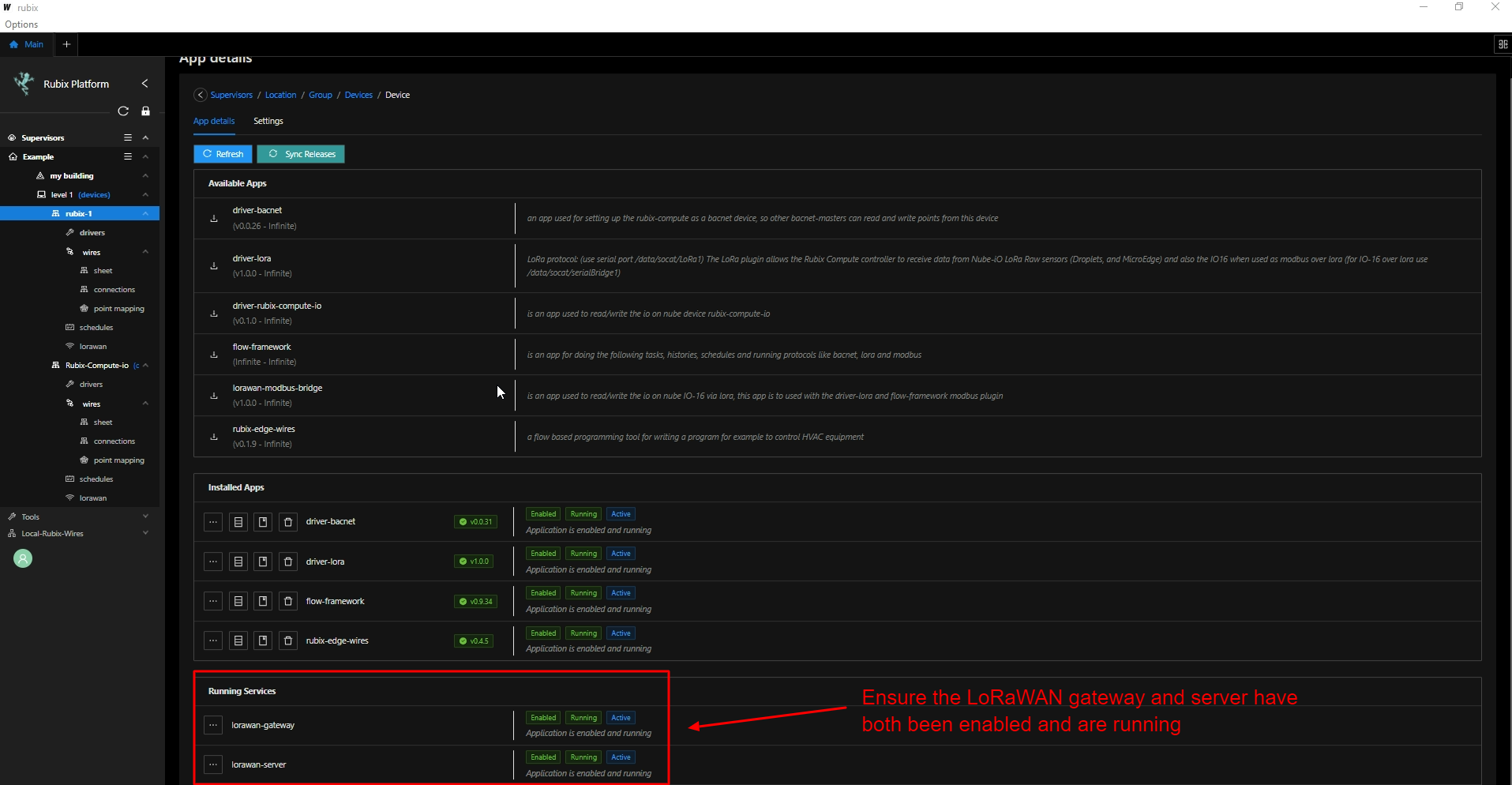
Task: Click the sidebar lock icon
Action: tap(145, 111)
